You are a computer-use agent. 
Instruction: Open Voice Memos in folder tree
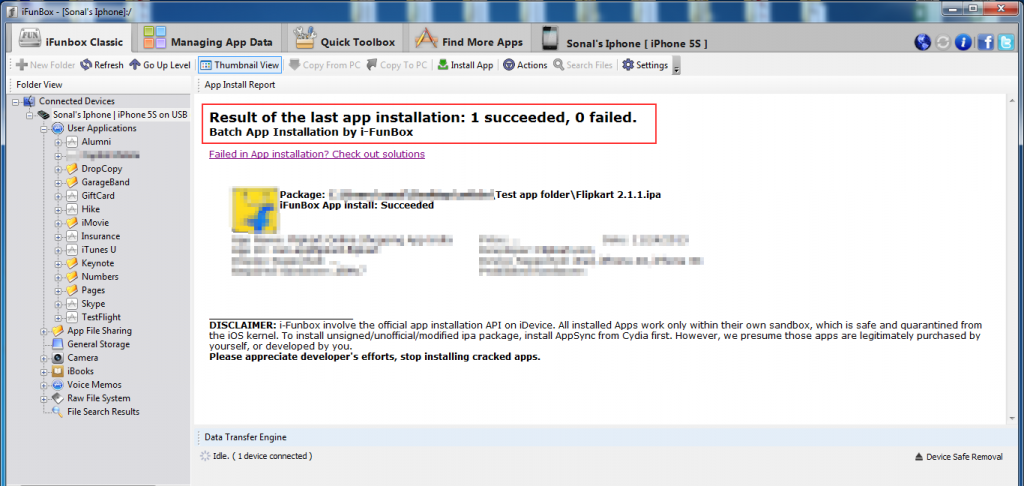[x=94, y=385]
